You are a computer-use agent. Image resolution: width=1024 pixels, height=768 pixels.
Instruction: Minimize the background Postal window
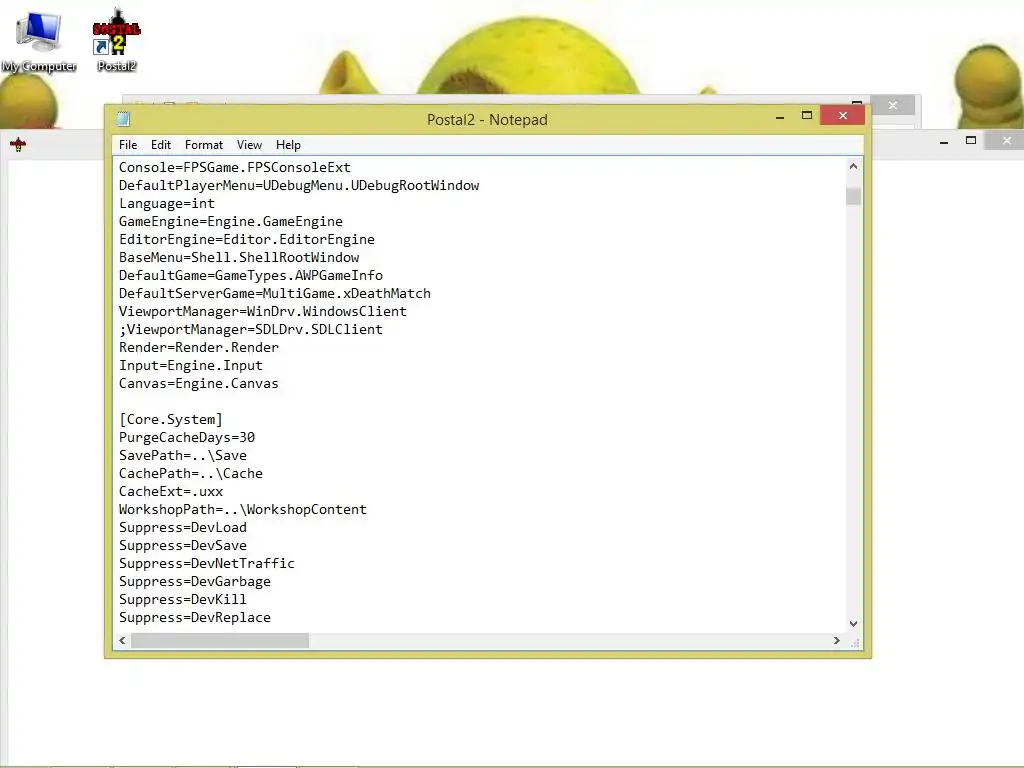click(944, 142)
